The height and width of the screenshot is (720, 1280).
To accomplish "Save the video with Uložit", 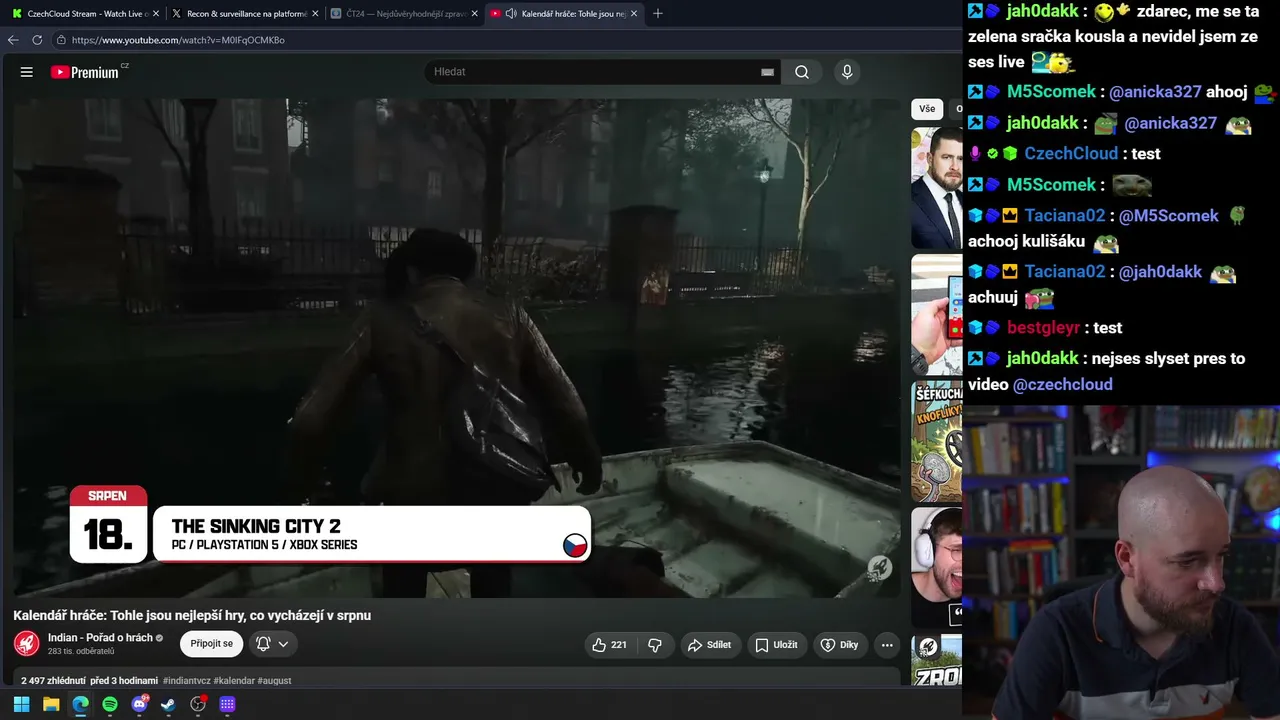I will coord(776,645).
